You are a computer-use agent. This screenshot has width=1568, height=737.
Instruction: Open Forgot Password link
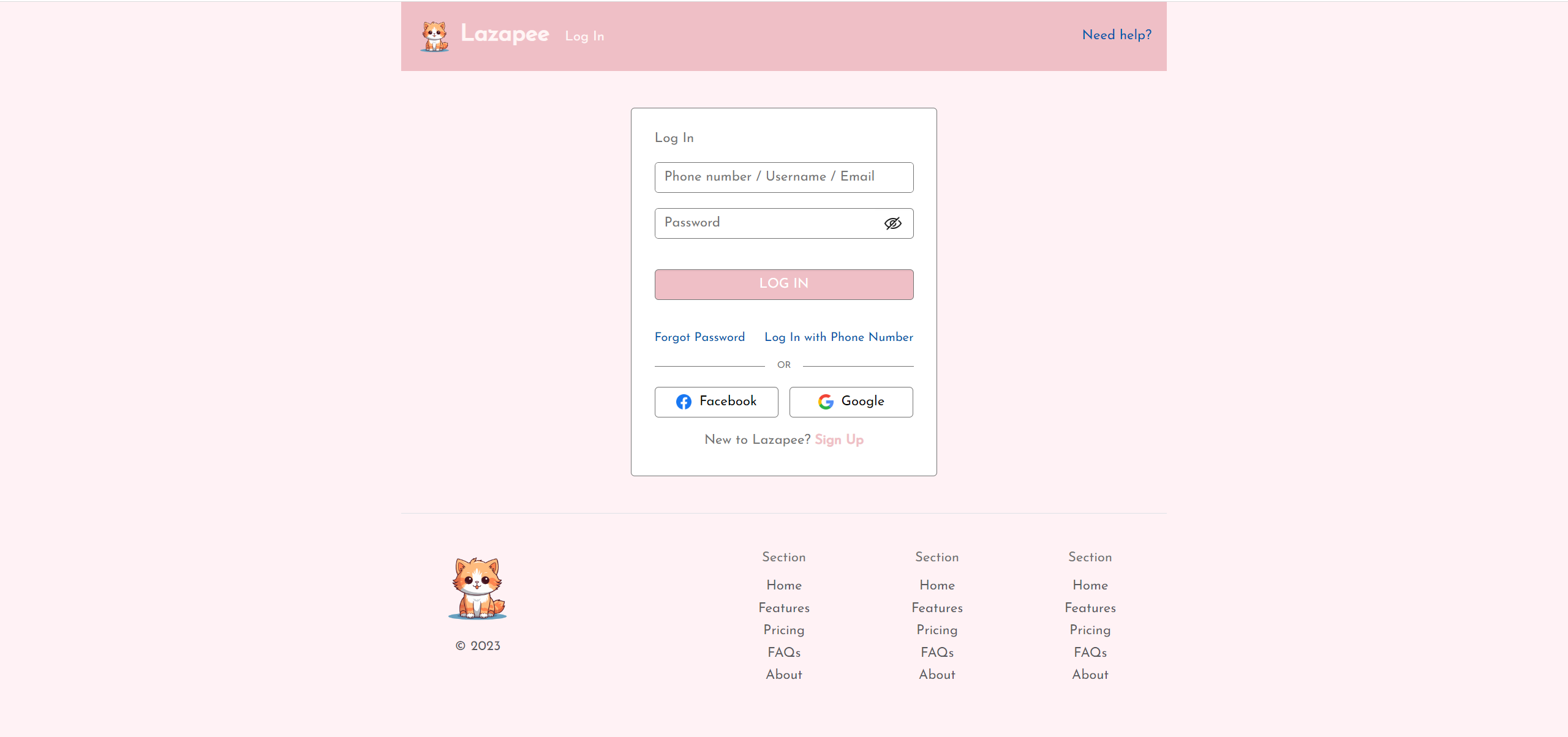699,337
